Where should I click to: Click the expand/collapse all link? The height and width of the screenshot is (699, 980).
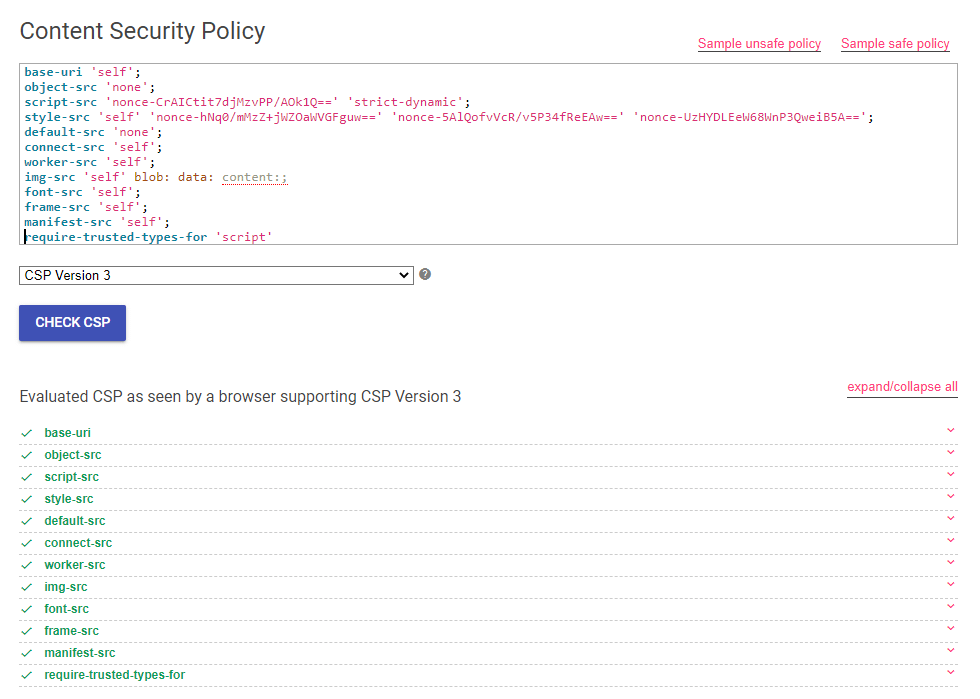tap(902, 386)
